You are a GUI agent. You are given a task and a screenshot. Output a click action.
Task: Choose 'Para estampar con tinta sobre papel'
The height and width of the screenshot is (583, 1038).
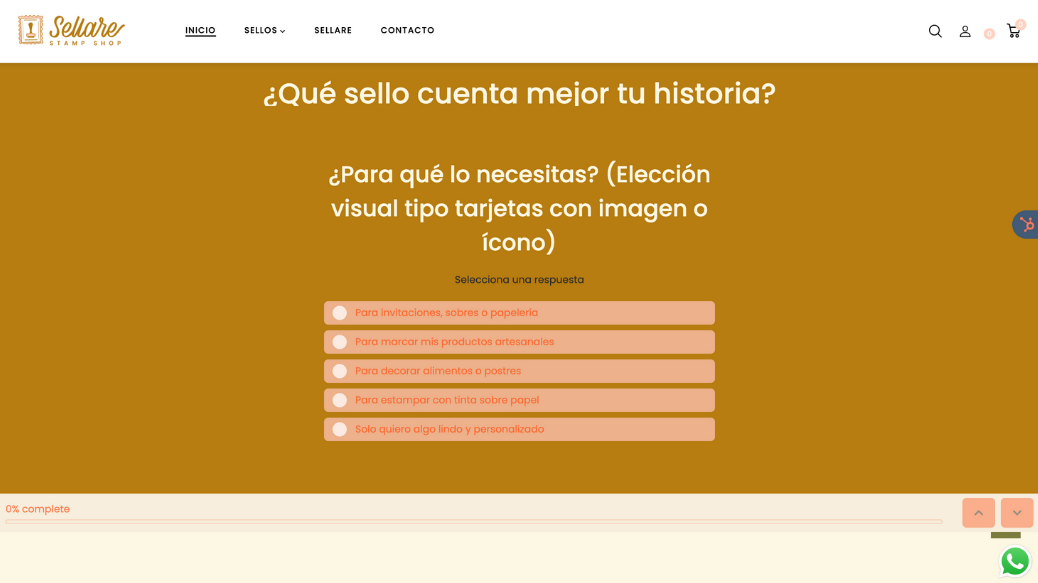519,400
